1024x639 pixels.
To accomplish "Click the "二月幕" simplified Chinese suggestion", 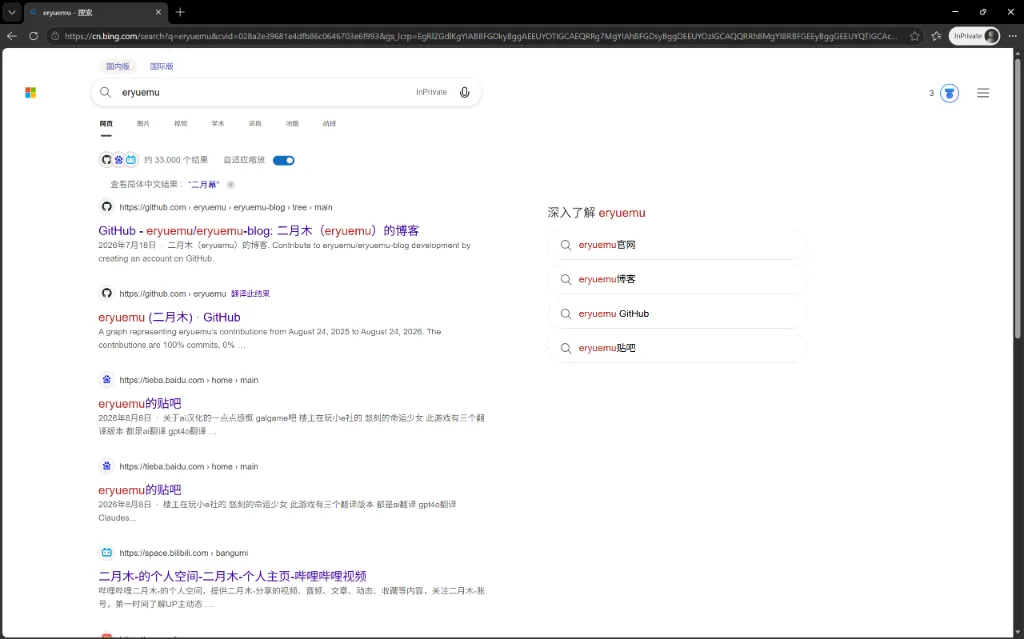I will tap(204, 185).
